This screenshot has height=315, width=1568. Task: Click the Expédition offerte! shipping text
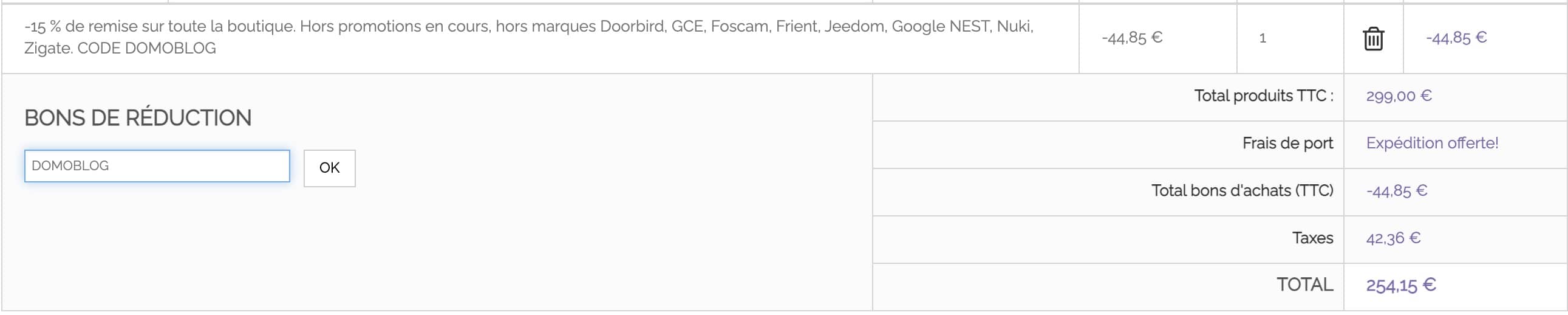pyautogui.click(x=1432, y=143)
